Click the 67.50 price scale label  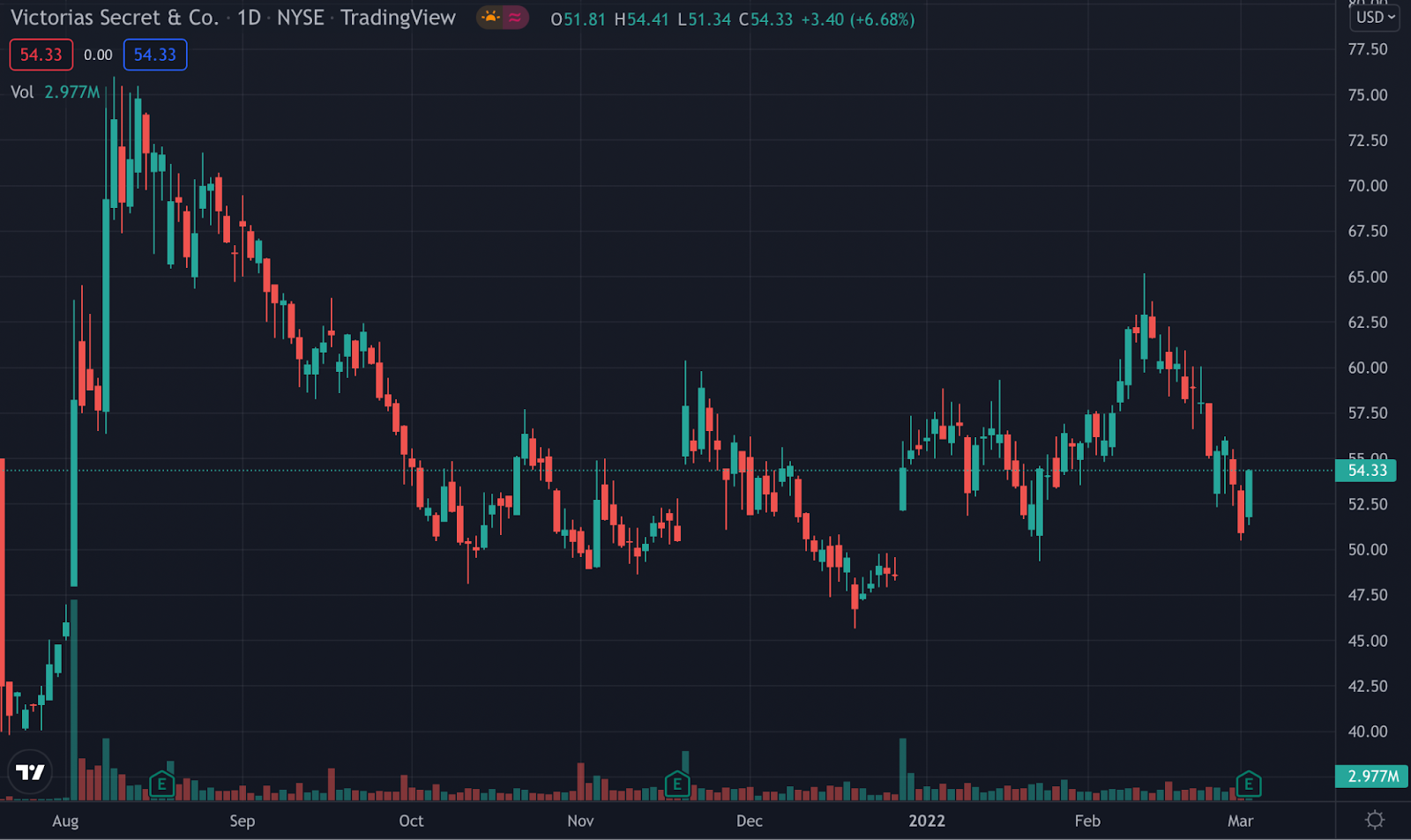1368,232
